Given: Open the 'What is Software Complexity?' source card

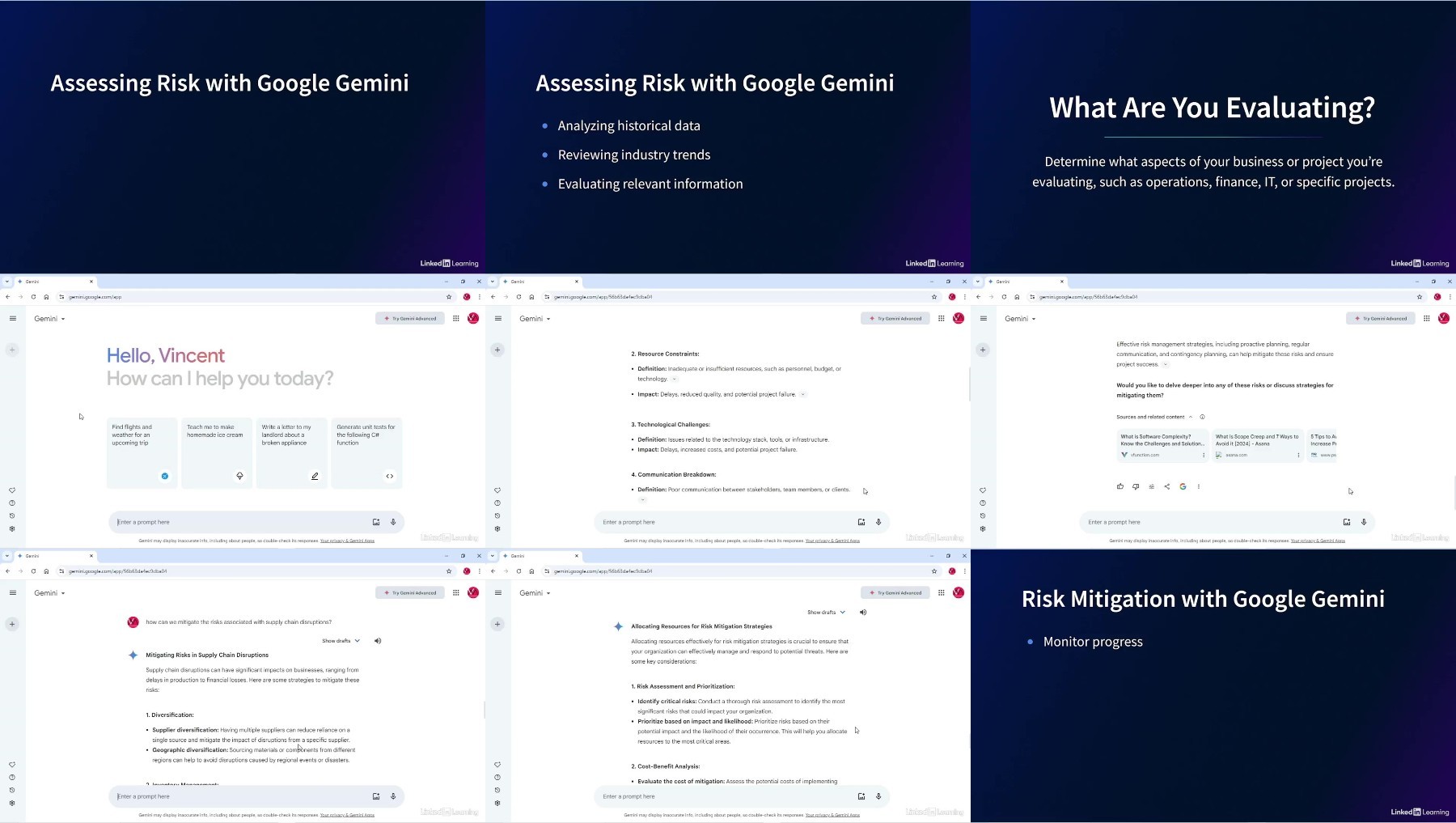Looking at the screenshot, I should [x=1162, y=446].
